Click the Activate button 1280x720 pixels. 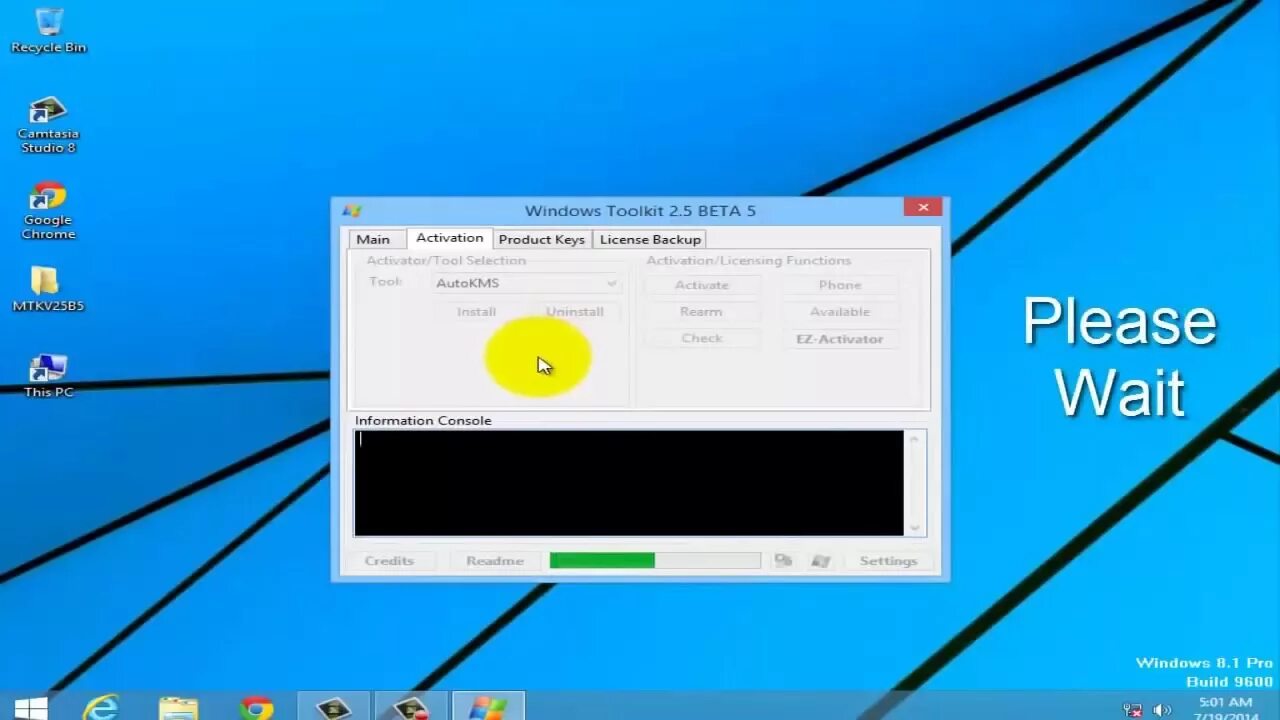(702, 285)
